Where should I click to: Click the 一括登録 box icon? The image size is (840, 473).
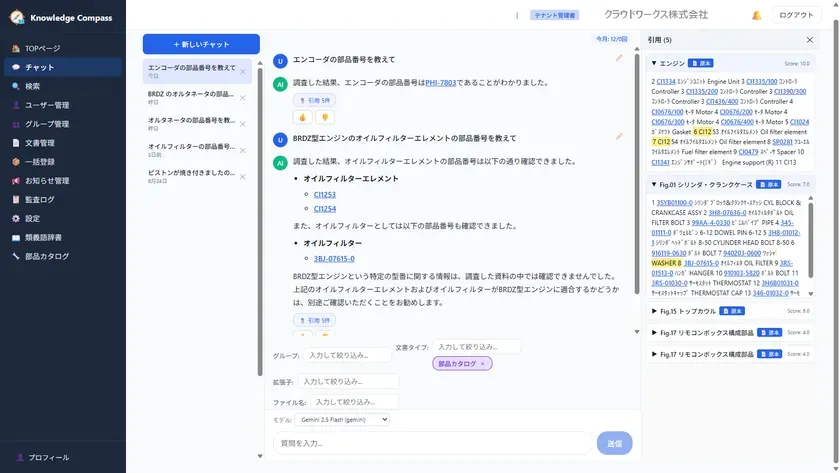coord(16,162)
